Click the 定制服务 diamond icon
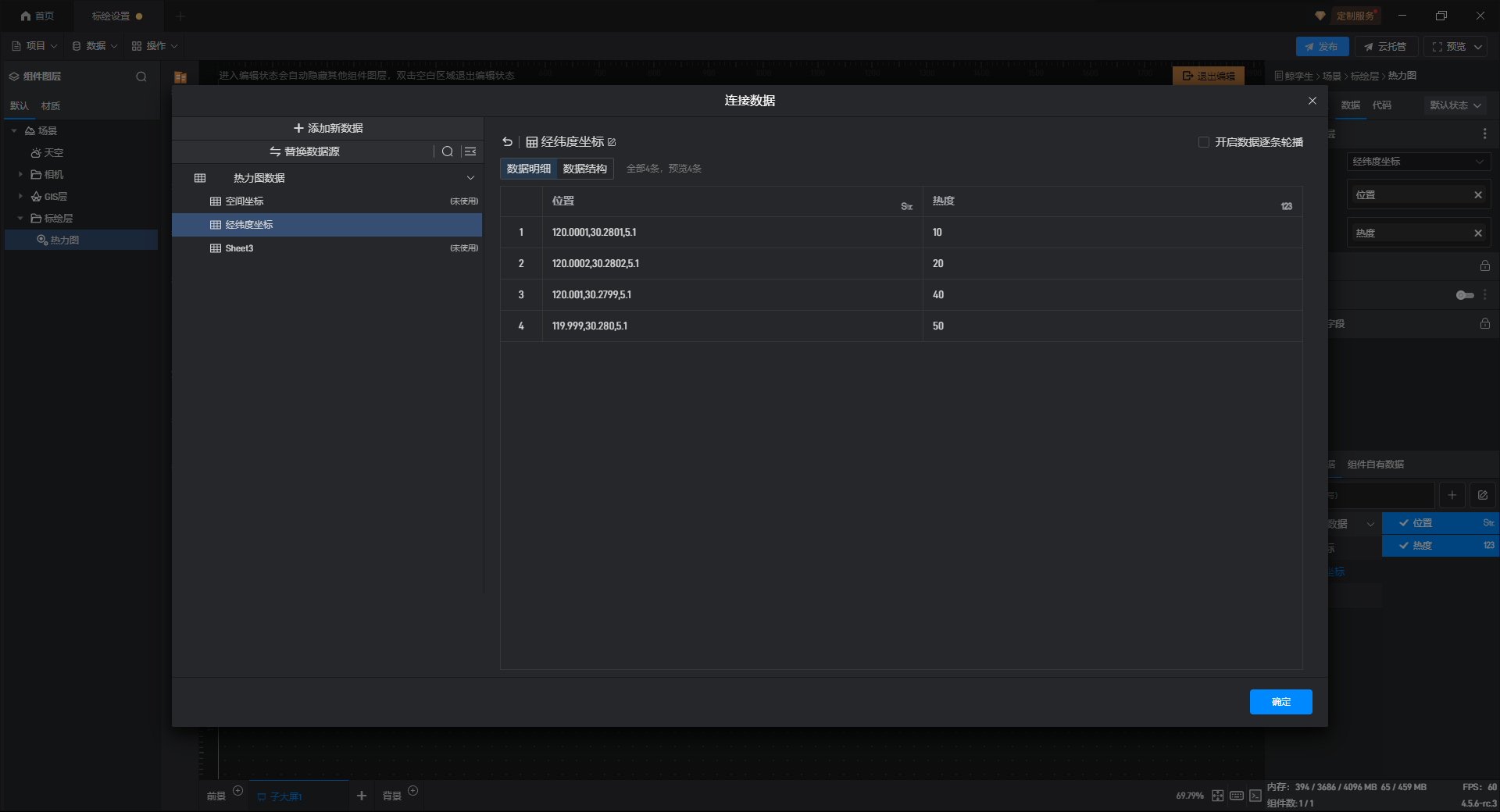1500x812 pixels. click(1320, 16)
